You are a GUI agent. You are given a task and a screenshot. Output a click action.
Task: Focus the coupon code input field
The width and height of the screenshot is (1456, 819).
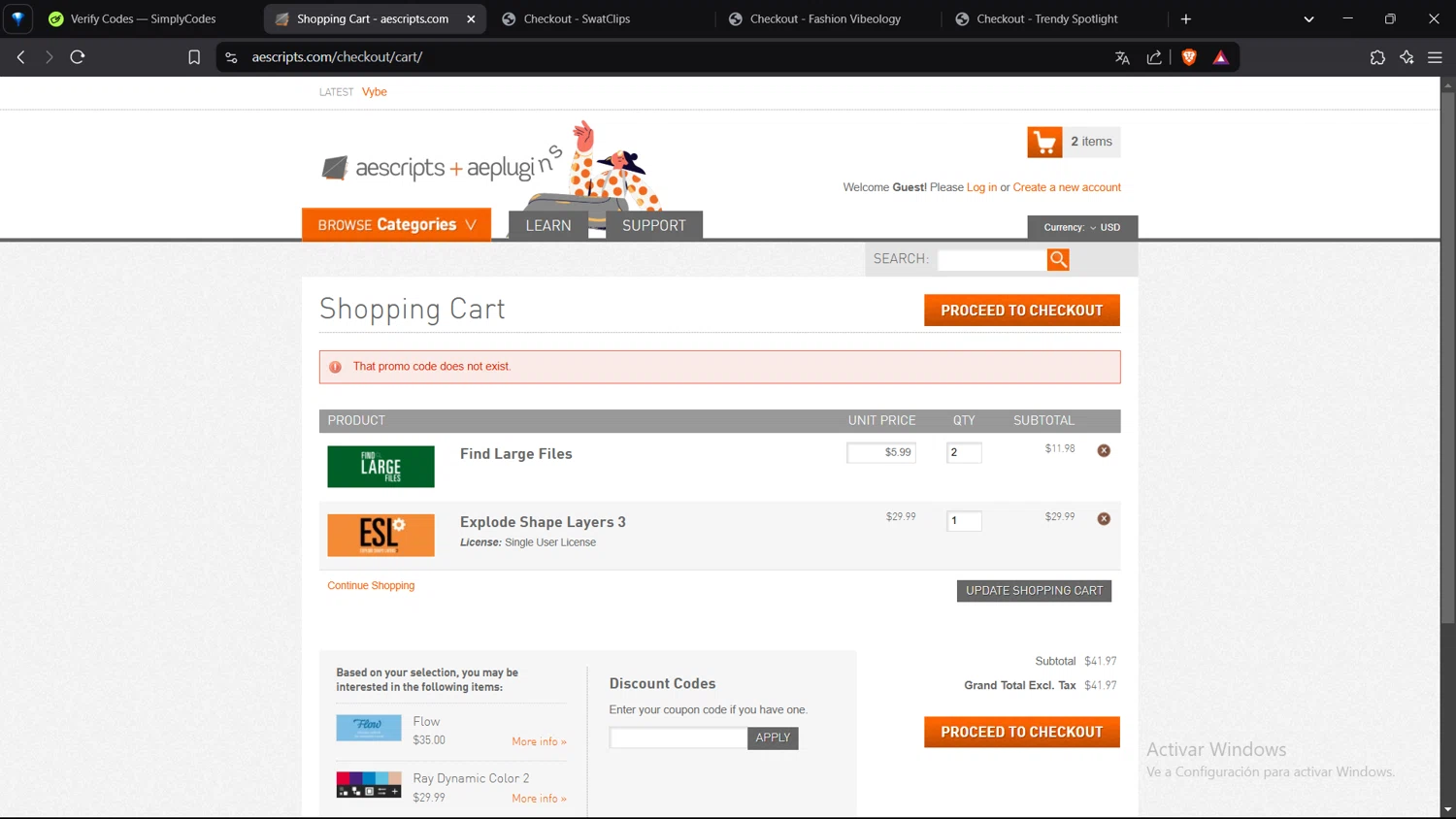coord(678,737)
